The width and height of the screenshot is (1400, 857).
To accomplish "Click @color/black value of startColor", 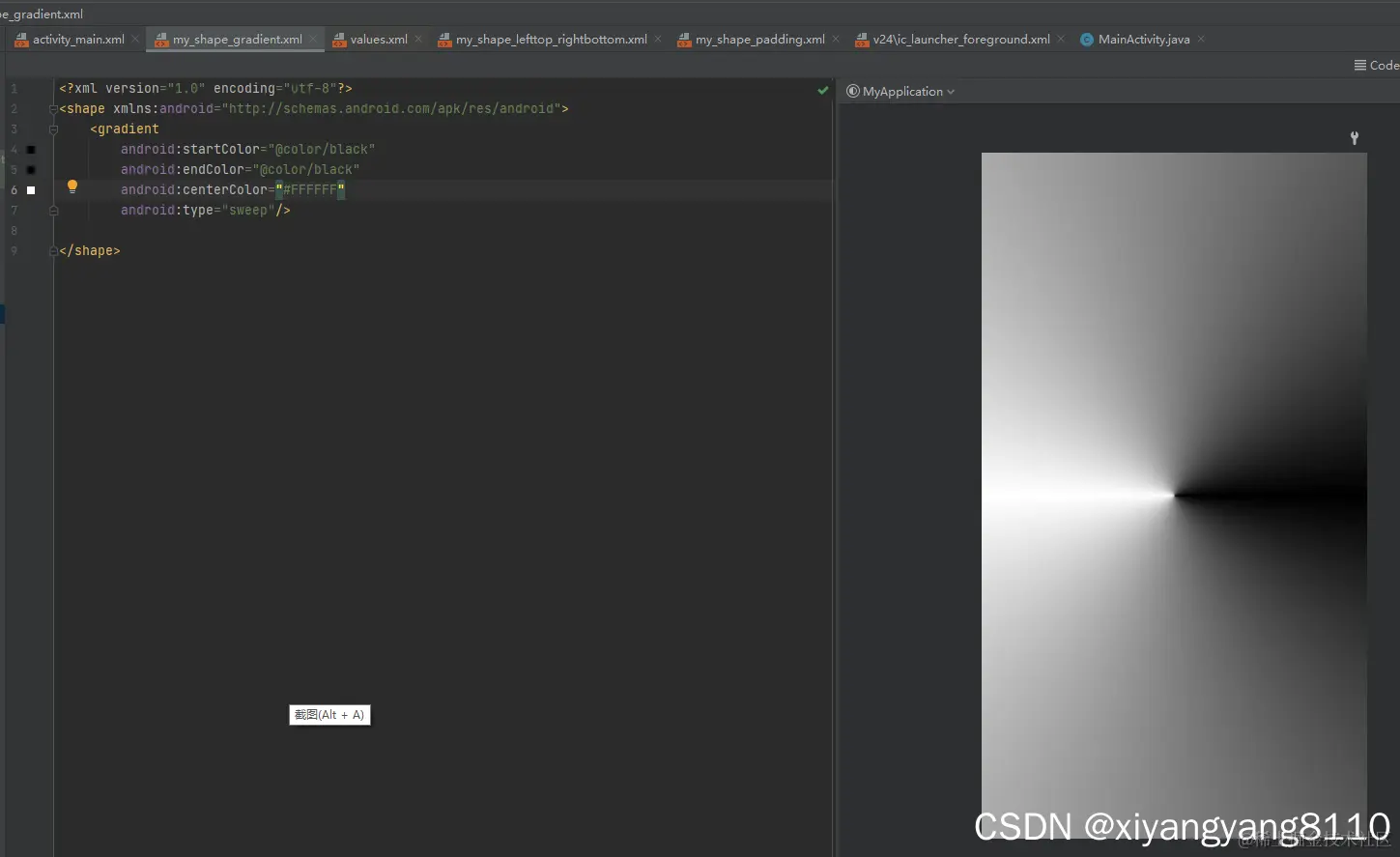I will 322,150.
